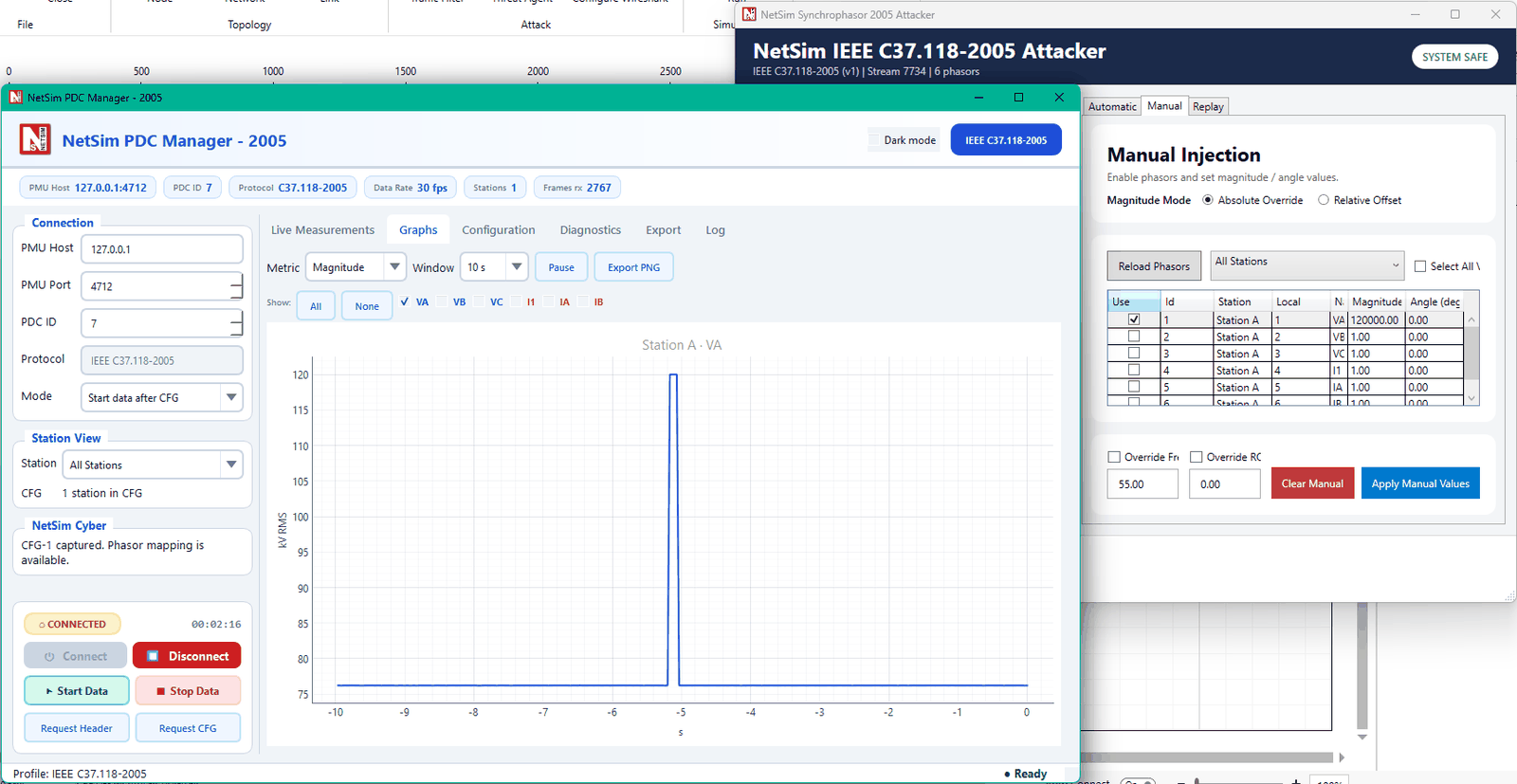
Task: Tick the Select All phasors checkbox
Action: click(1420, 266)
